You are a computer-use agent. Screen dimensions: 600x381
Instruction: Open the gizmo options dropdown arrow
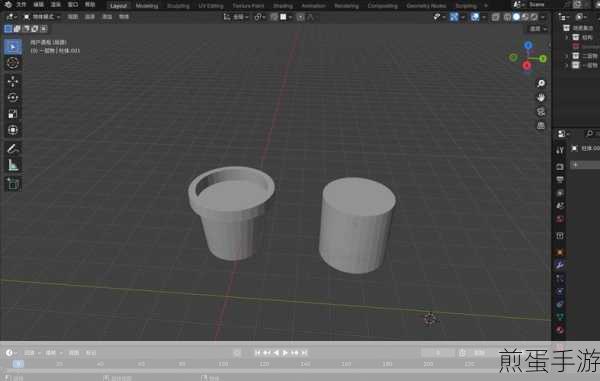[463, 17]
